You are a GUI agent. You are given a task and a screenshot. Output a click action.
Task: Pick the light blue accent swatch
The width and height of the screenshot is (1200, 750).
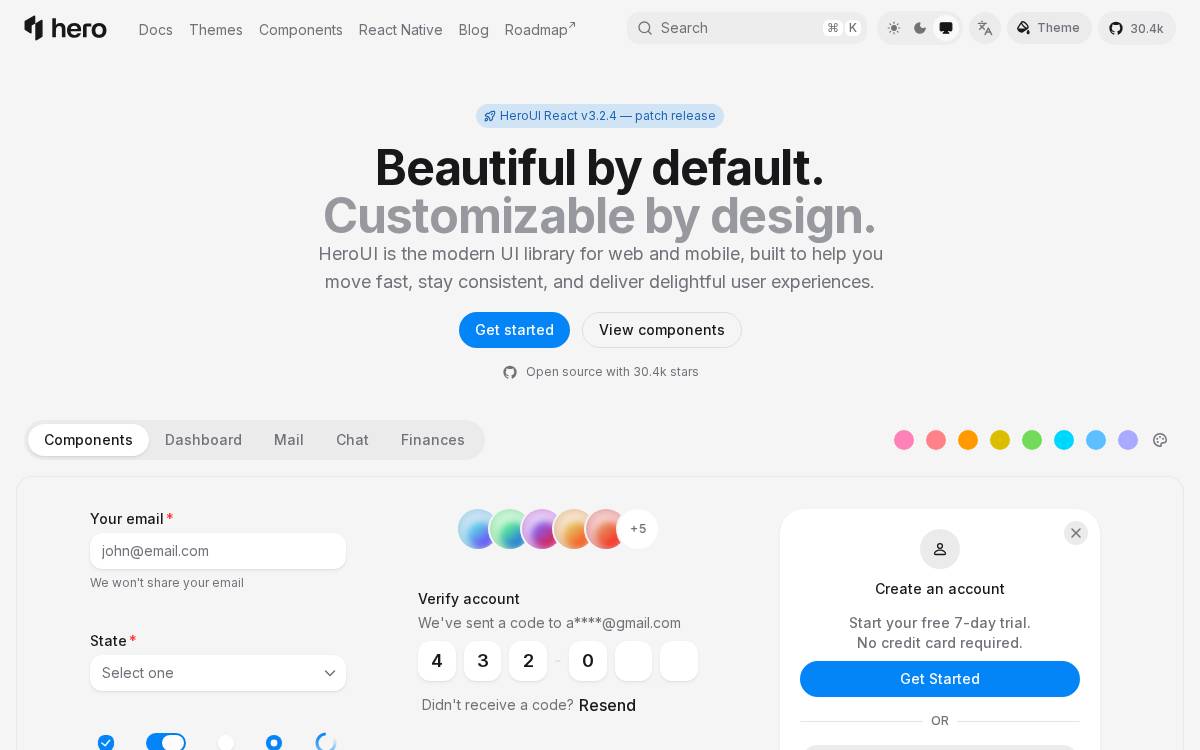pos(1096,440)
